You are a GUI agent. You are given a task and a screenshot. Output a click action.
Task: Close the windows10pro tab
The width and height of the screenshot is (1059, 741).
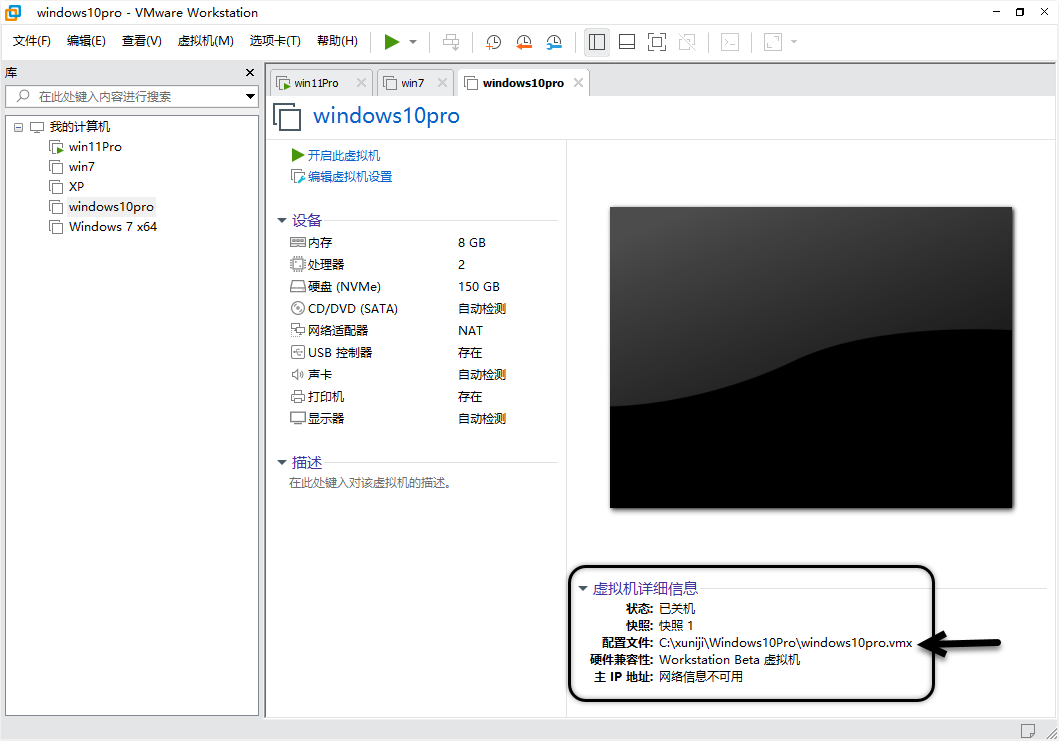click(578, 83)
